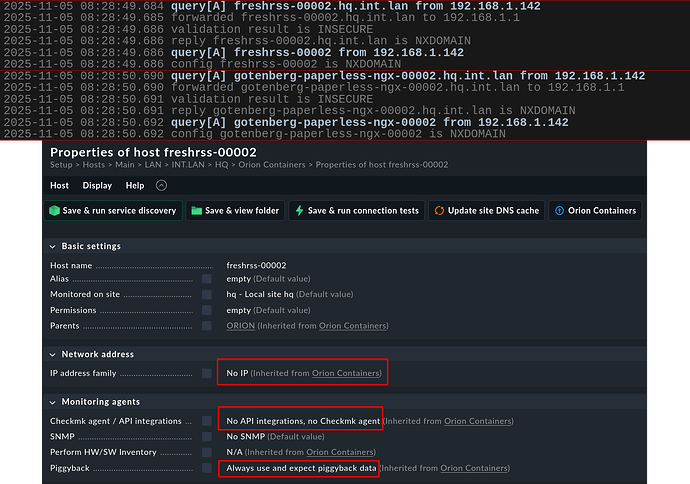This screenshot has width=690, height=484.
Task: Click 'Properties of host freshrss-00002' breadcrumb entry
Action: (382, 165)
